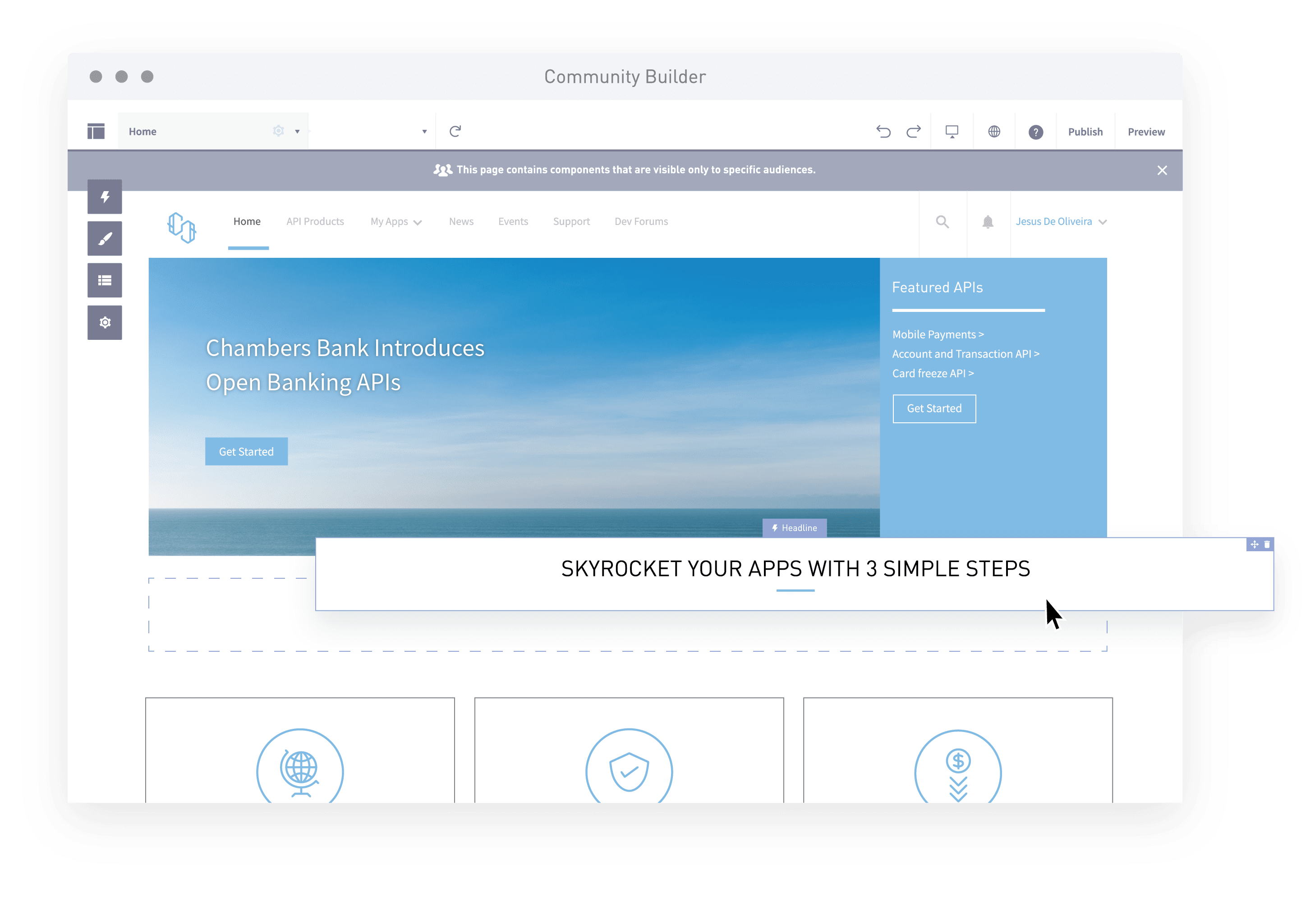Select the Home navigation tab
The width and height of the screenshot is (1315, 924).
(247, 222)
